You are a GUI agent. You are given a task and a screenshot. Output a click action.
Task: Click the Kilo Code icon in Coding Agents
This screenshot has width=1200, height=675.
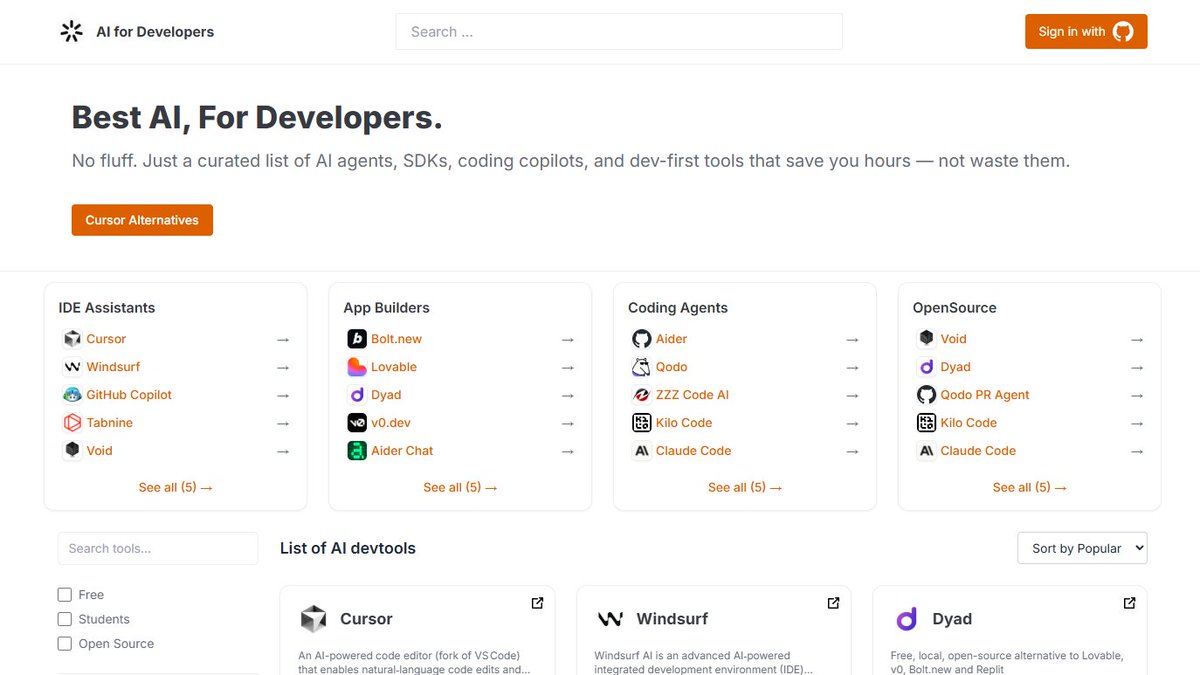pos(642,423)
